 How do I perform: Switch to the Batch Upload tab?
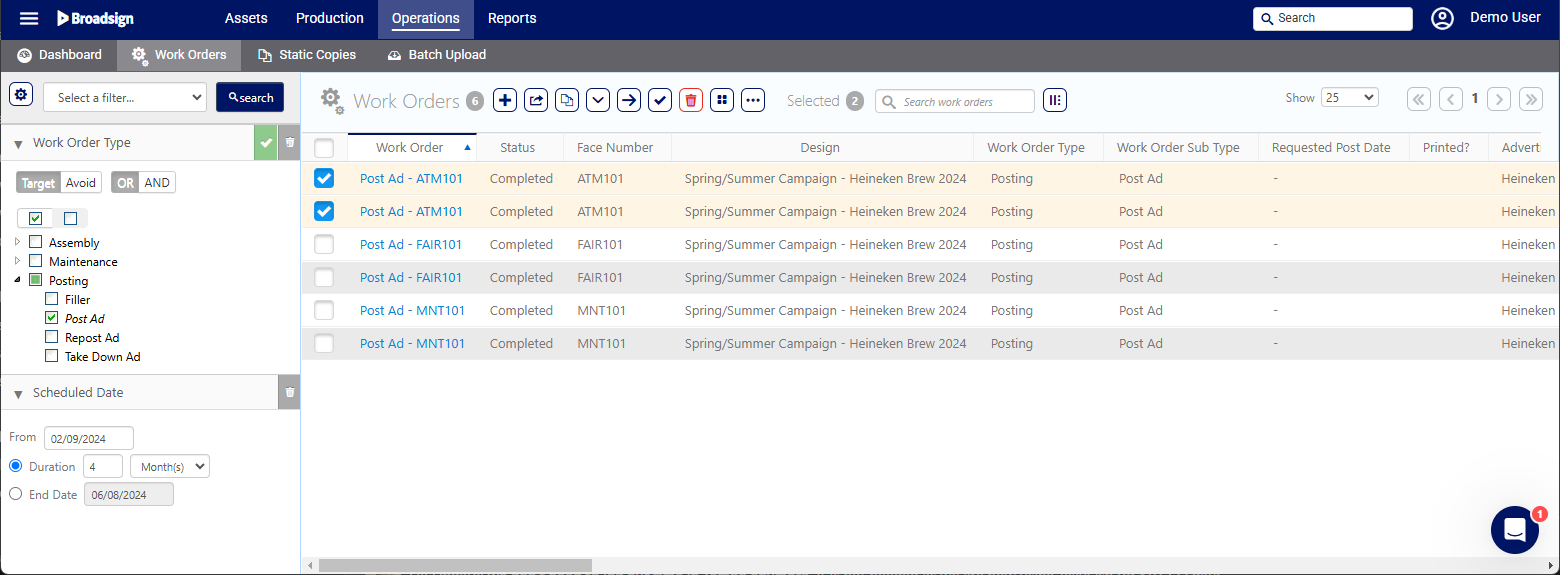[x=437, y=55]
